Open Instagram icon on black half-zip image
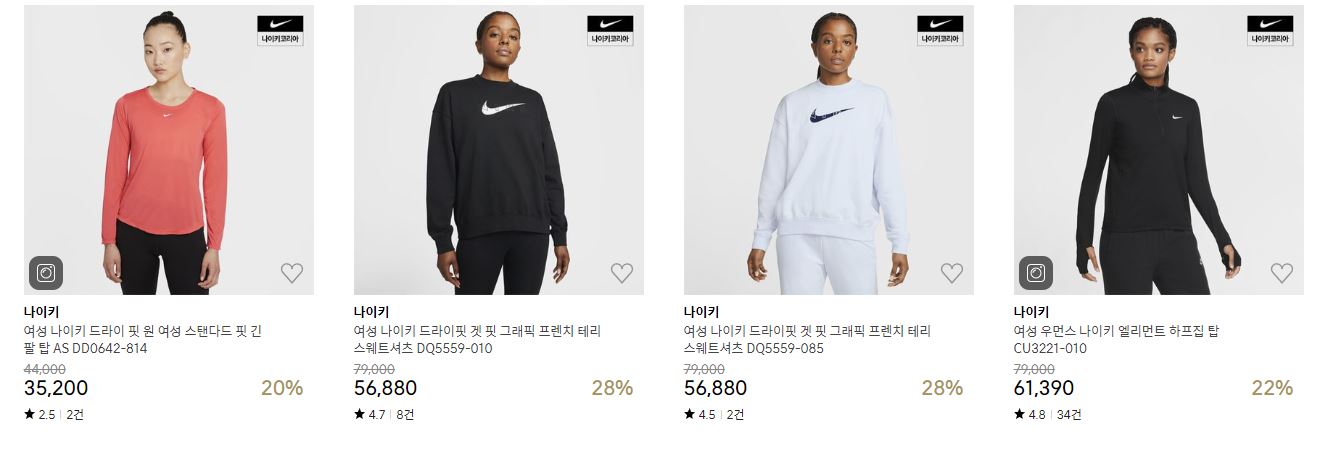The image size is (1317, 451). click(x=1036, y=273)
